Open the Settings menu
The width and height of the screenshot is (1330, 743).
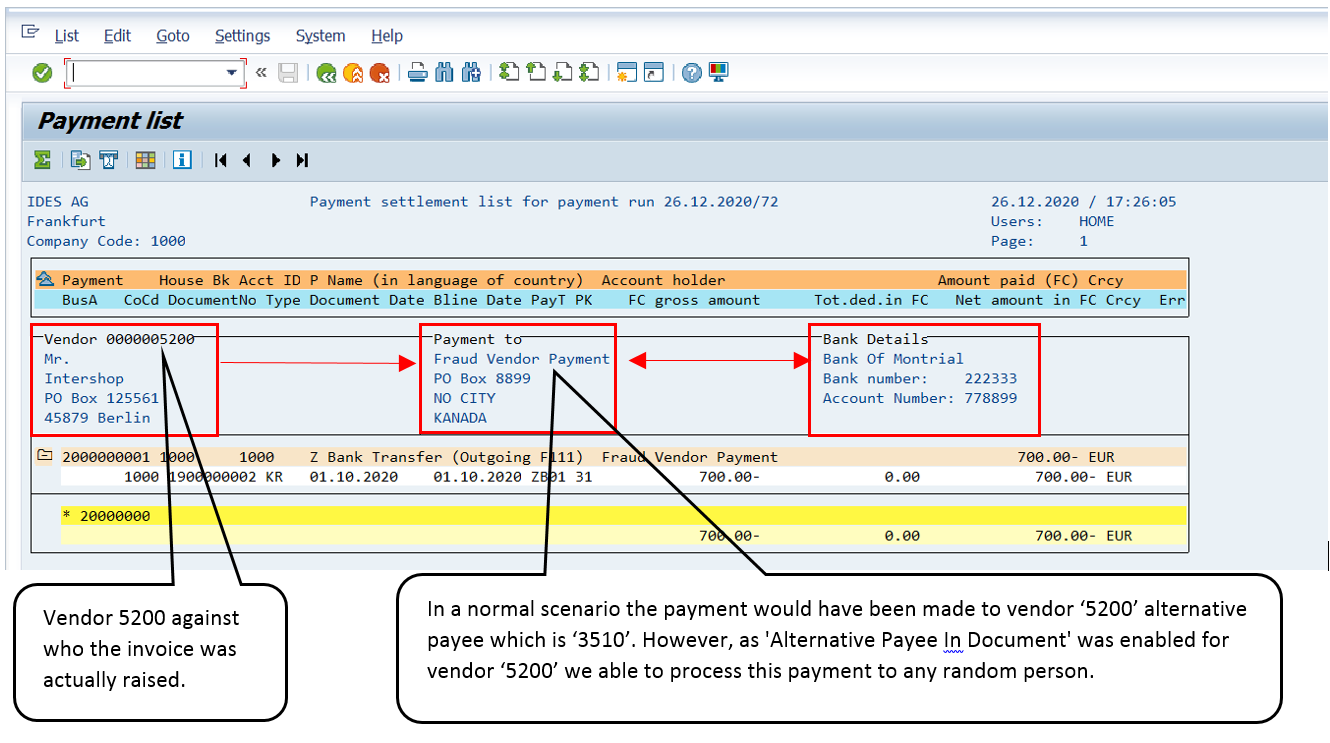tap(242, 36)
